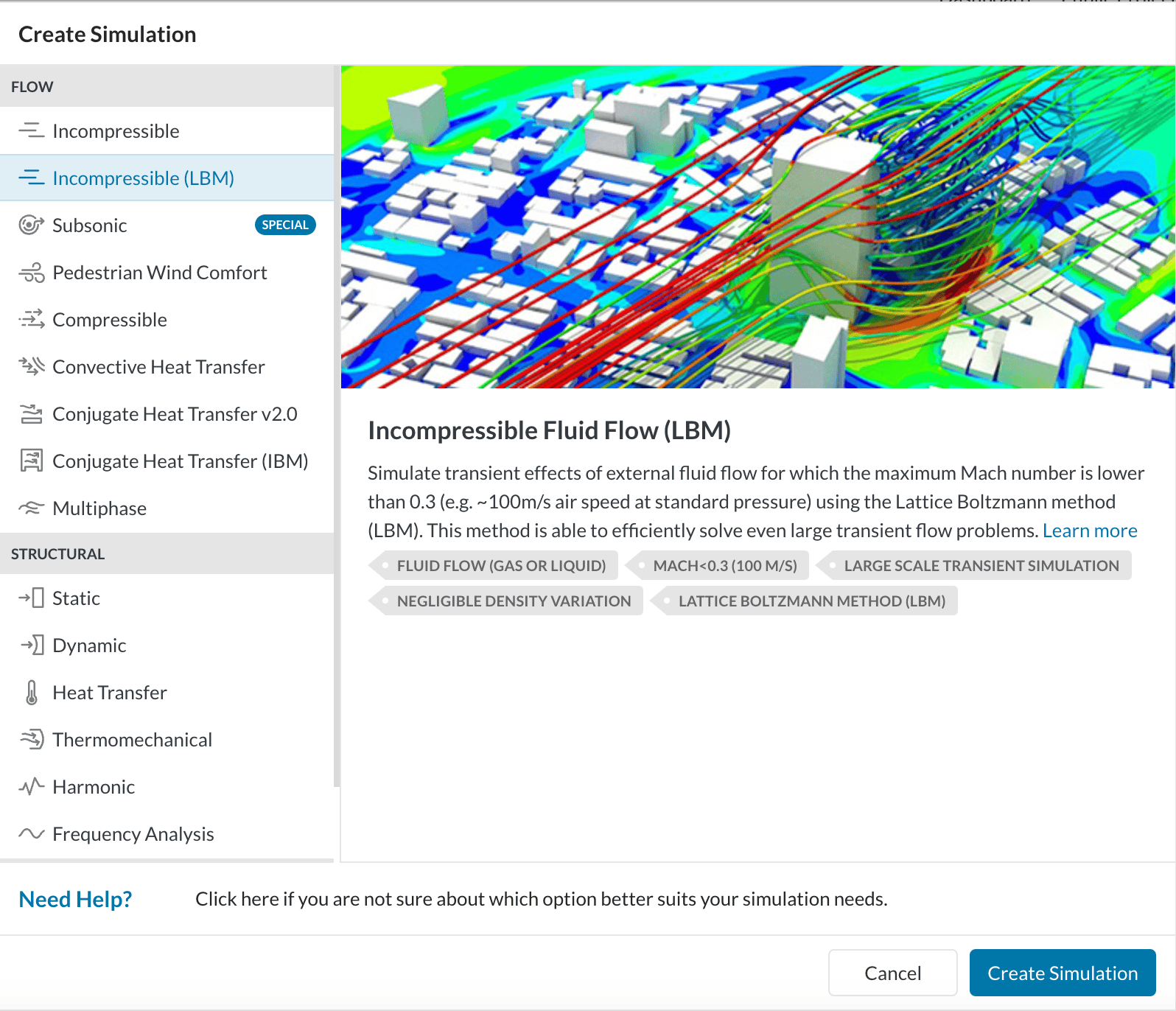The image size is (1176, 1011).
Task: Click the Pedestrian Wind Comfort icon
Action: pyautogui.click(x=31, y=273)
